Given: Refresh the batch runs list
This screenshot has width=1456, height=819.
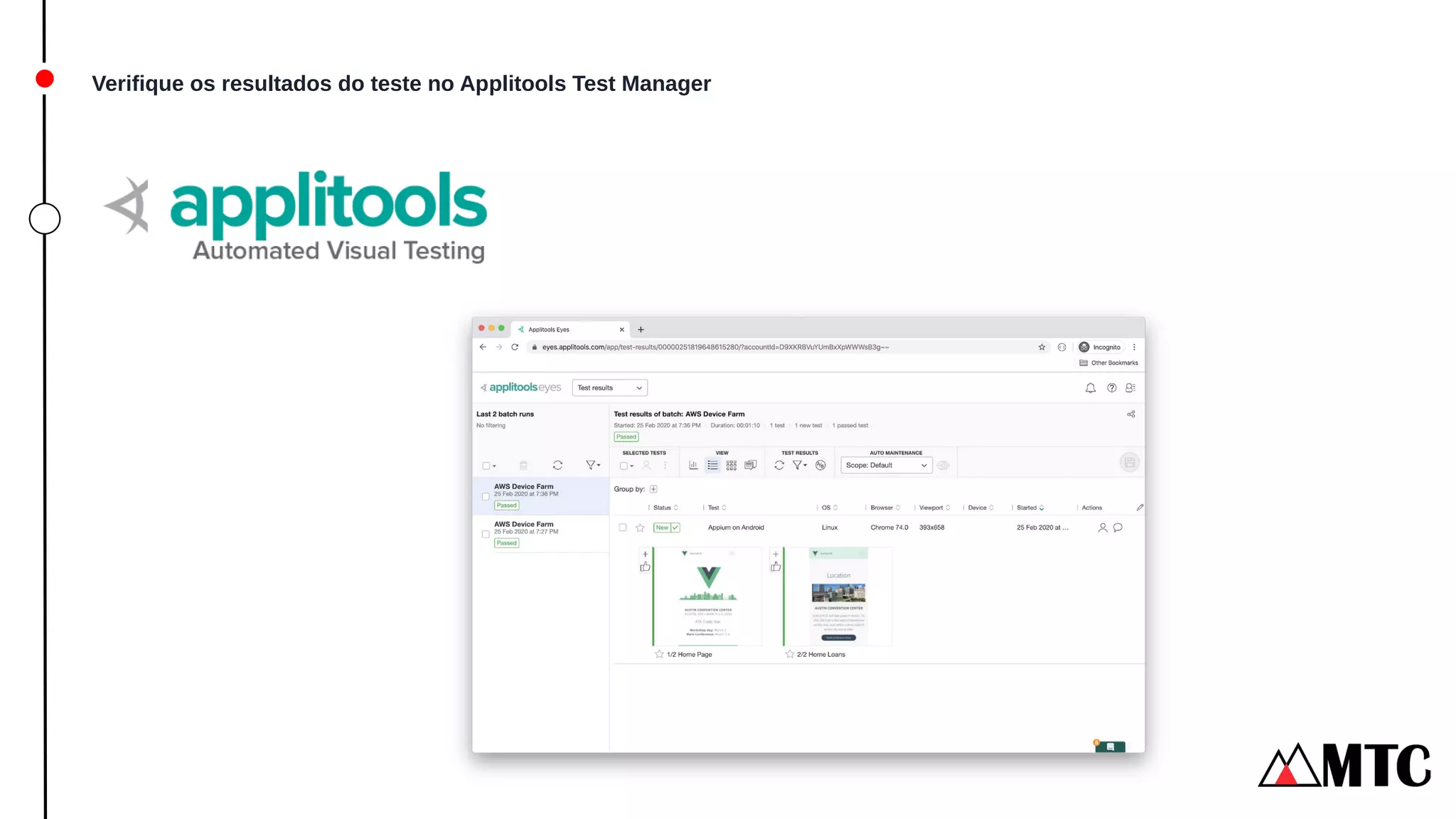Looking at the screenshot, I should 557,466.
